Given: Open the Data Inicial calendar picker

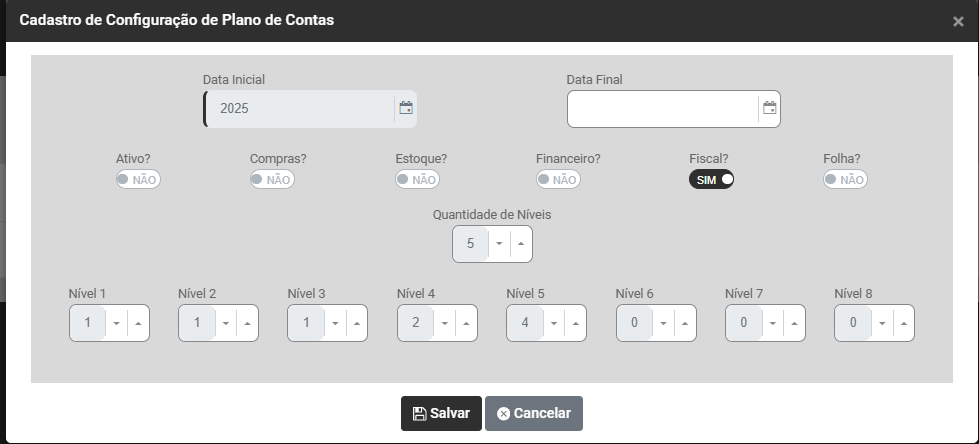Looking at the screenshot, I should pos(406,108).
